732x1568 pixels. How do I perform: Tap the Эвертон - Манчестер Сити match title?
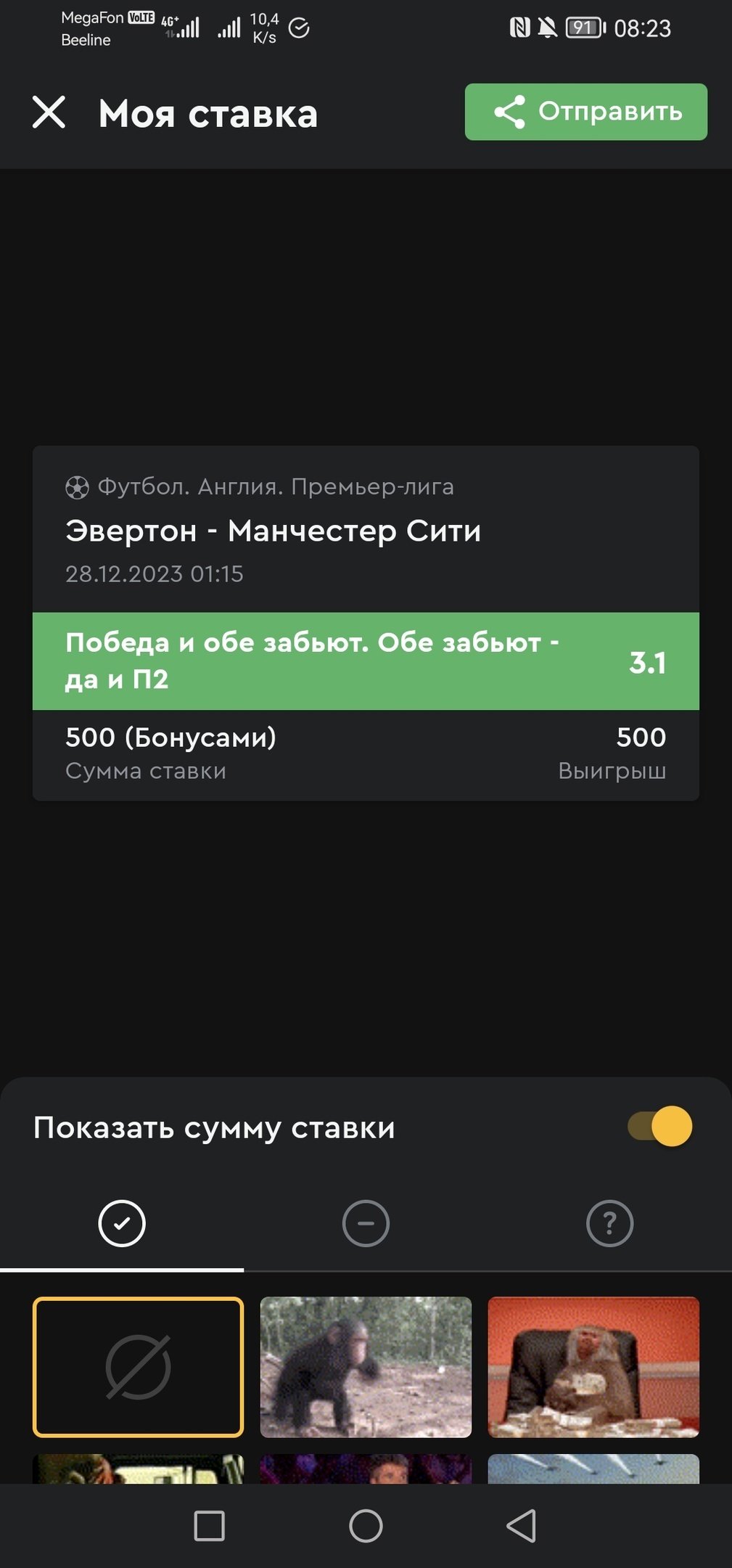[x=273, y=531]
